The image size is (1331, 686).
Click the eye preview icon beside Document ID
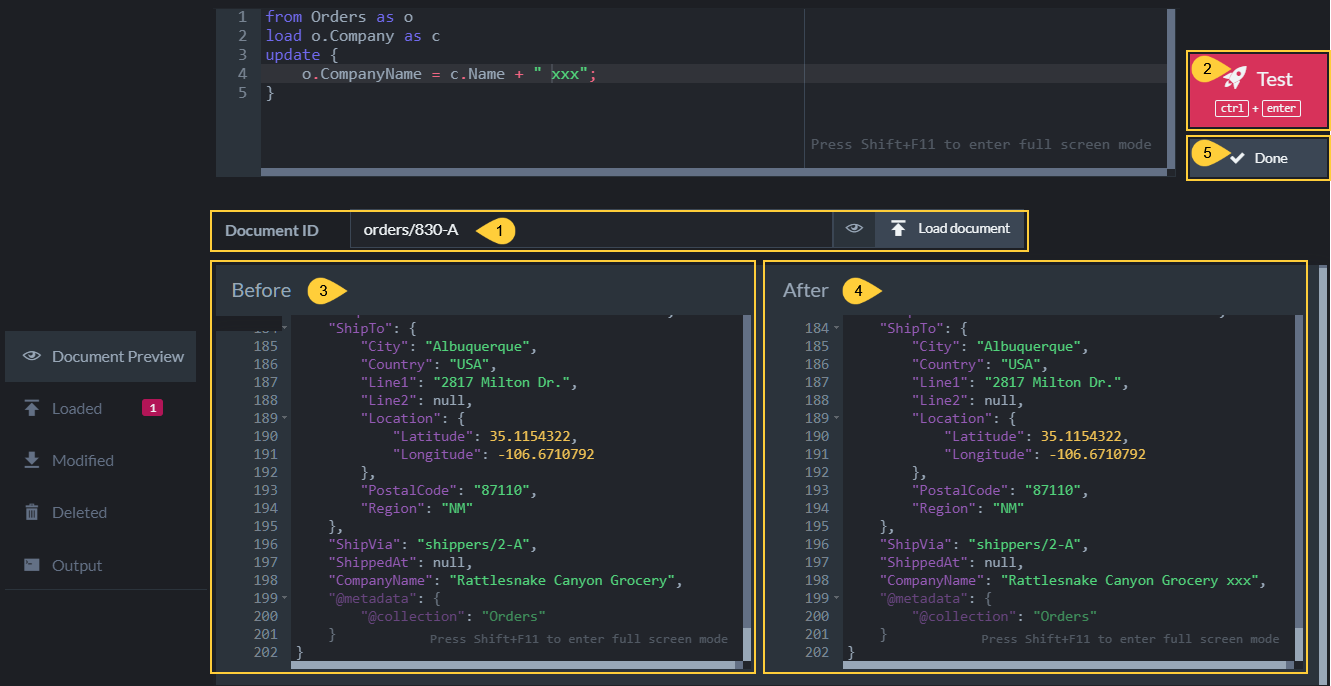coord(854,229)
